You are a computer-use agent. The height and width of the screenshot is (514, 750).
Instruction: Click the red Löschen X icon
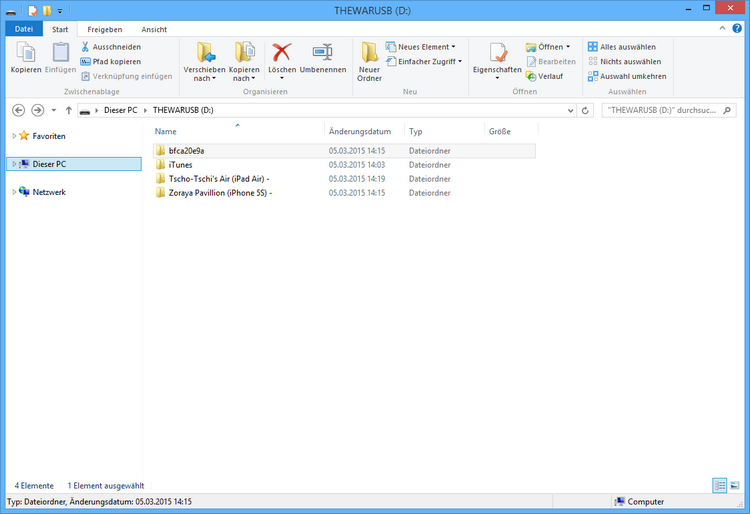click(x=282, y=53)
